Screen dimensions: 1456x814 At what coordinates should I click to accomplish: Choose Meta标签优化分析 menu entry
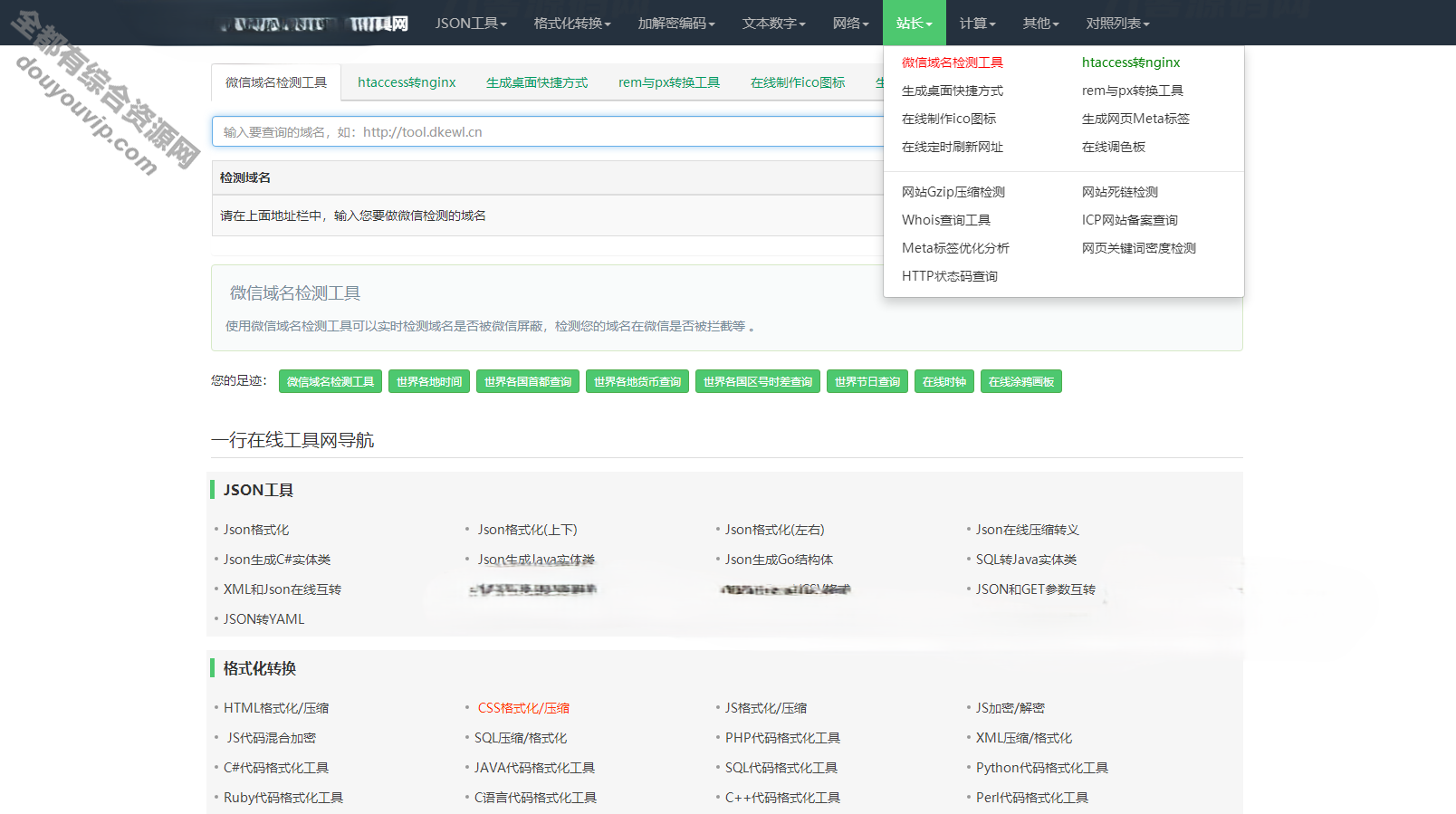pos(955,248)
